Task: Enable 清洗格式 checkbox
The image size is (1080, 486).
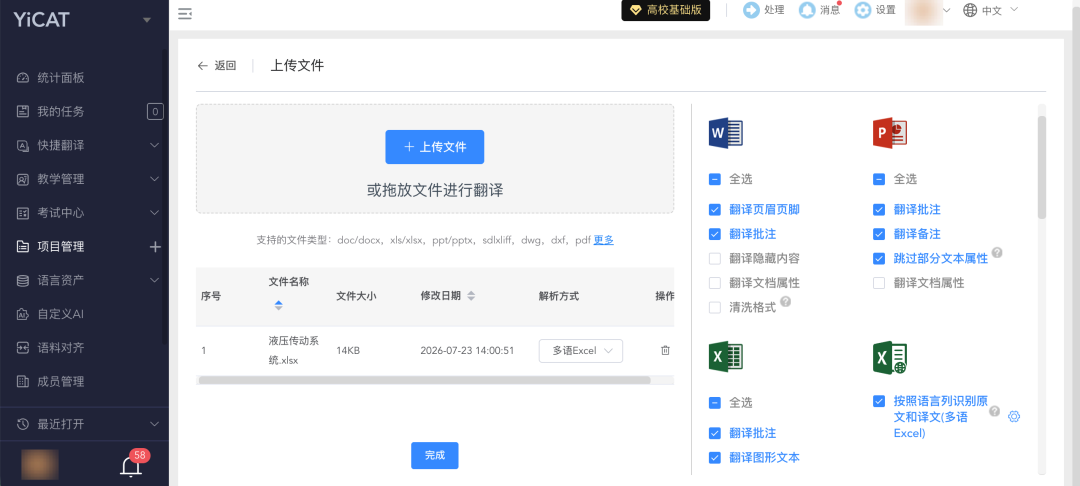Action: (x=715, y=308)
